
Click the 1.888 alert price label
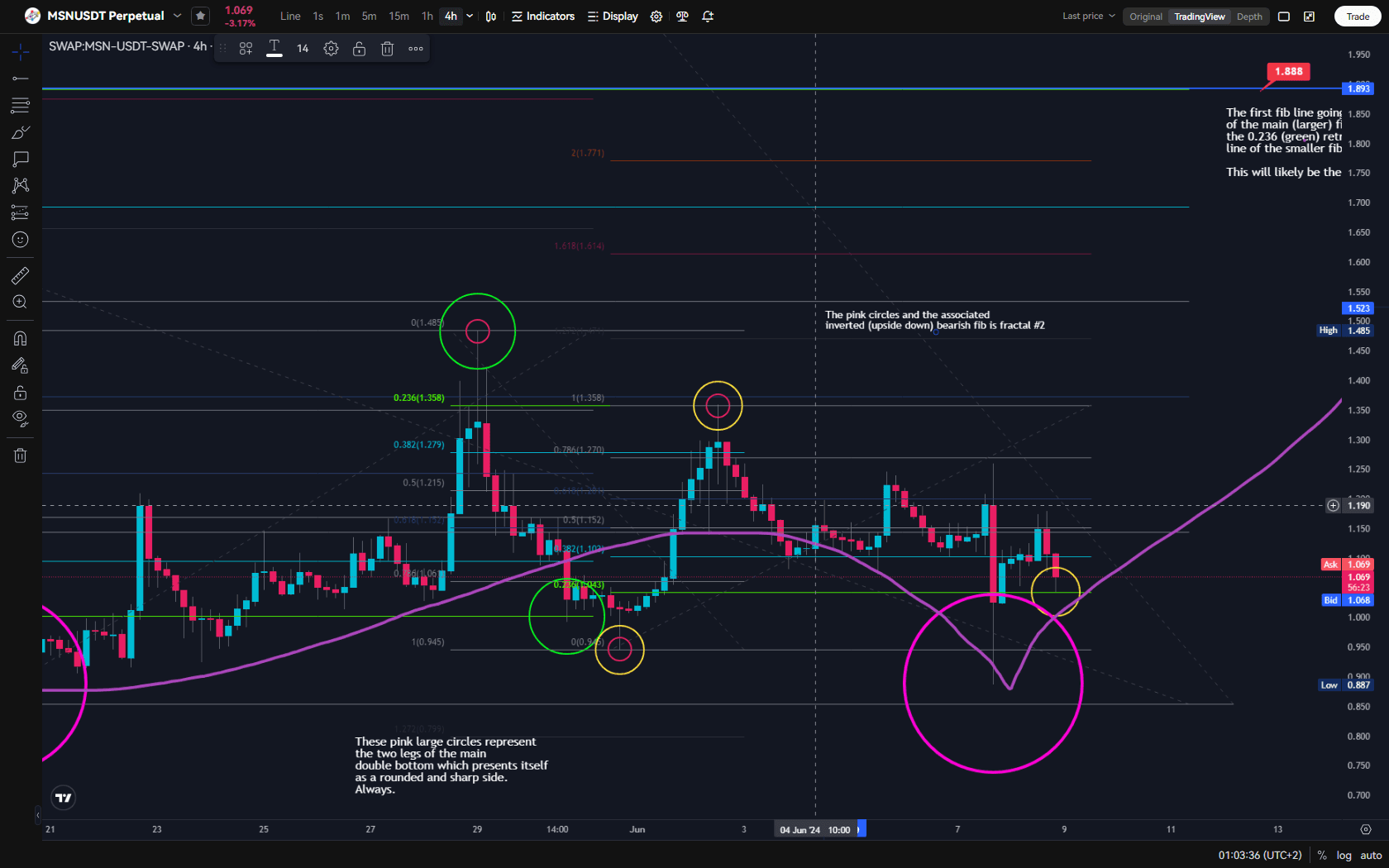(1288, 71)
